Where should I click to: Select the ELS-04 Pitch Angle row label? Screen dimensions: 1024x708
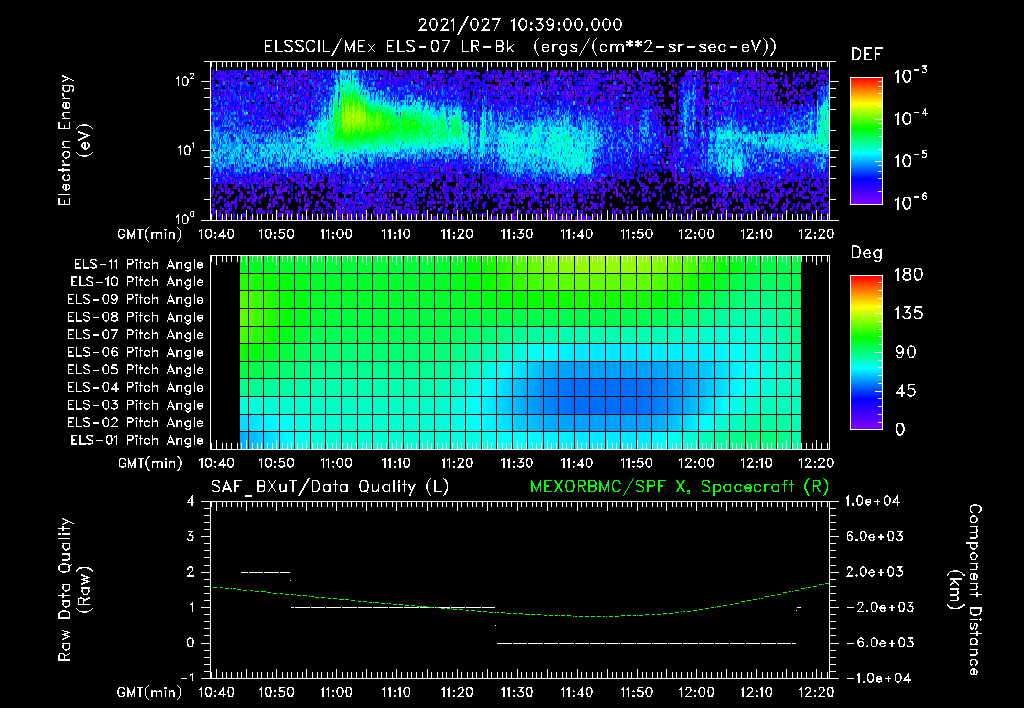[136, 387]
